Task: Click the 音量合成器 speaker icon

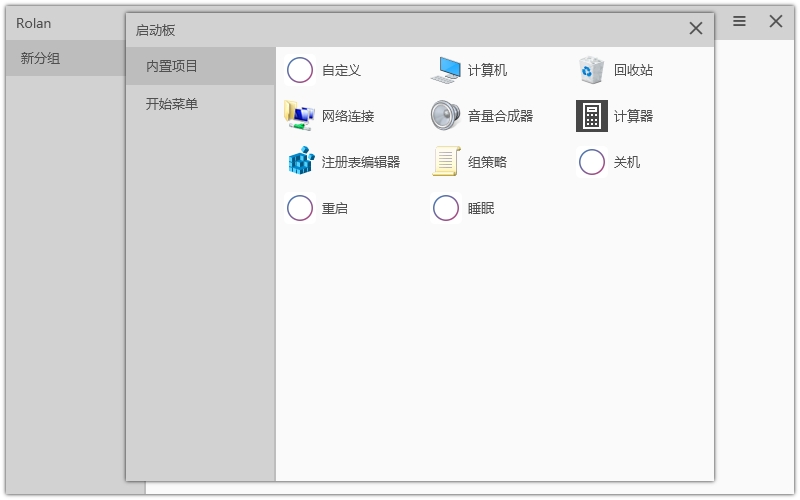Action: pos(446,116)
